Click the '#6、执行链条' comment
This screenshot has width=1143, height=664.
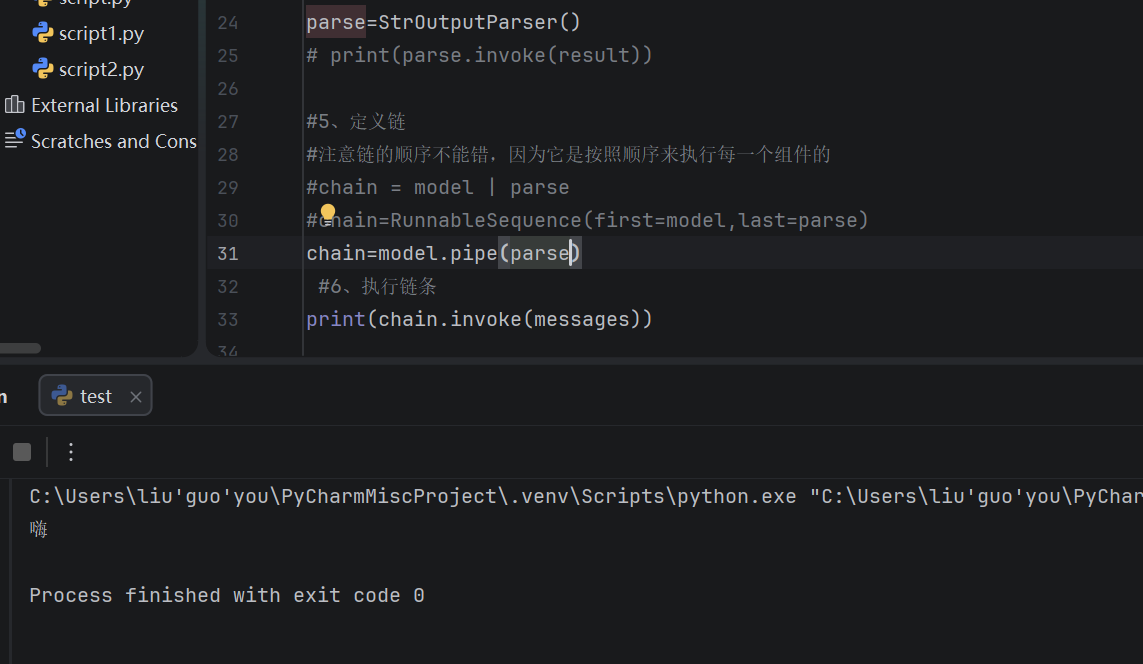pos(377,286)
